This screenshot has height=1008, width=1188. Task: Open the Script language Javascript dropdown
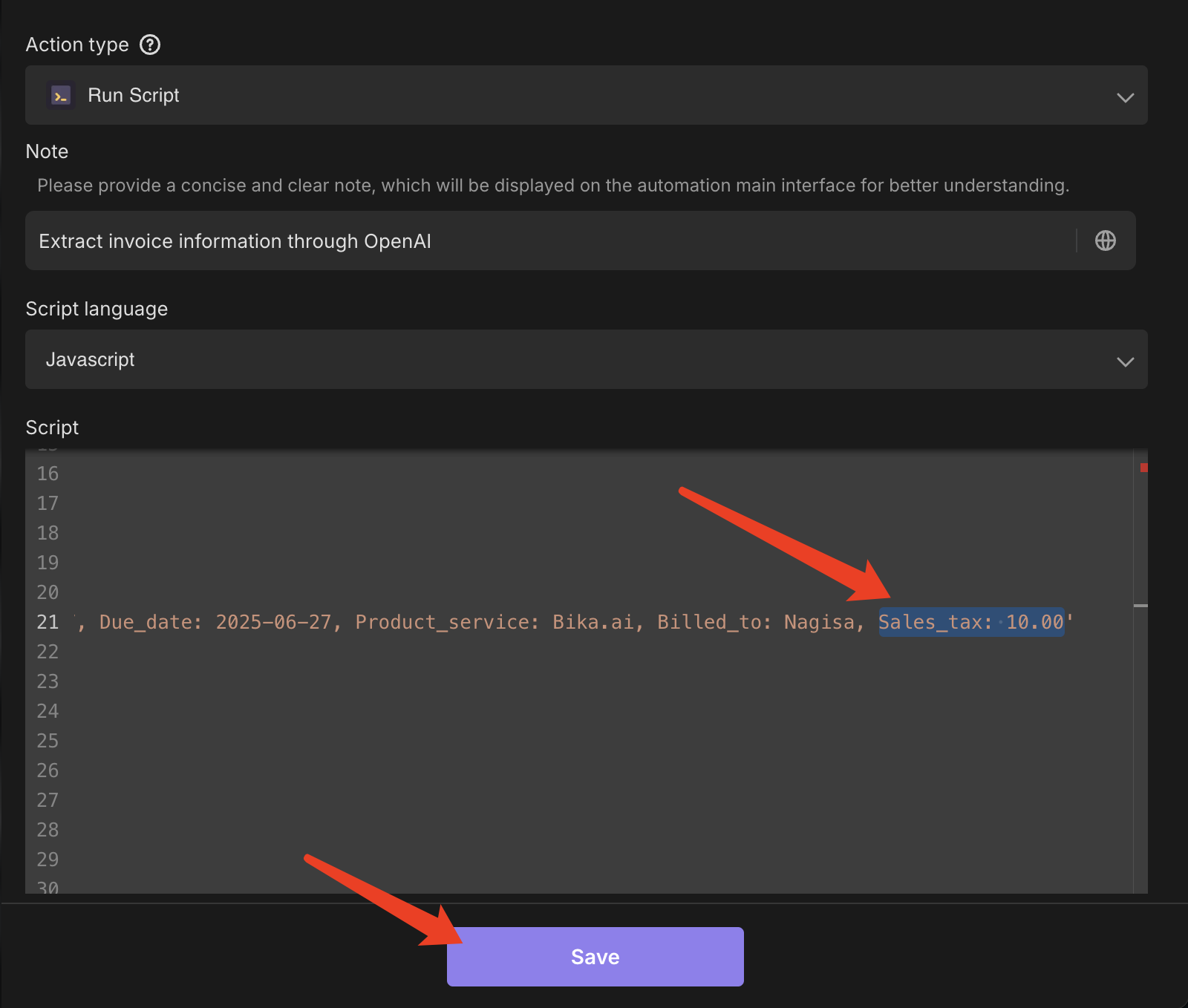click(587, 359)
